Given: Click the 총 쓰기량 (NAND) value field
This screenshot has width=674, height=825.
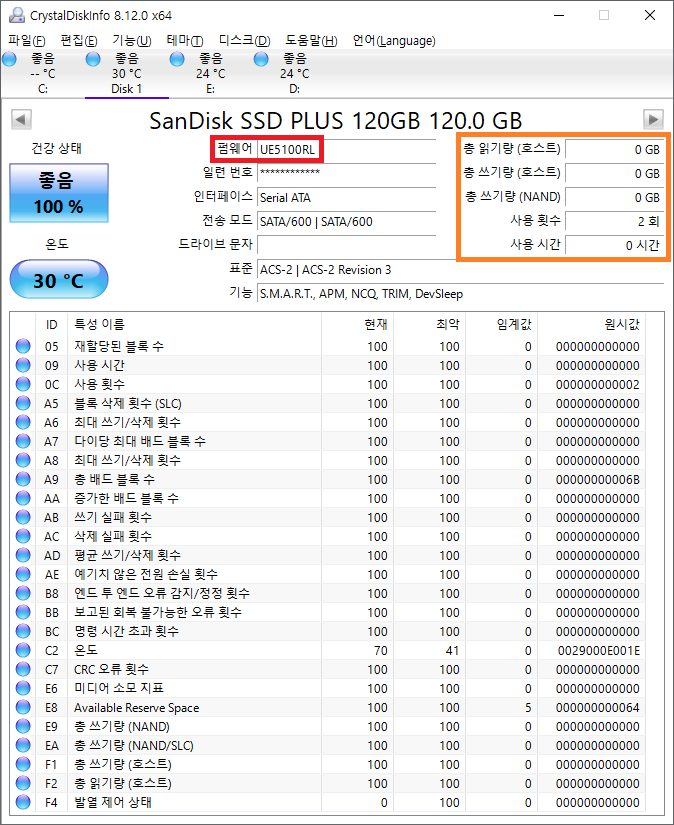Looking at the screenshot, I should point(615,197).
